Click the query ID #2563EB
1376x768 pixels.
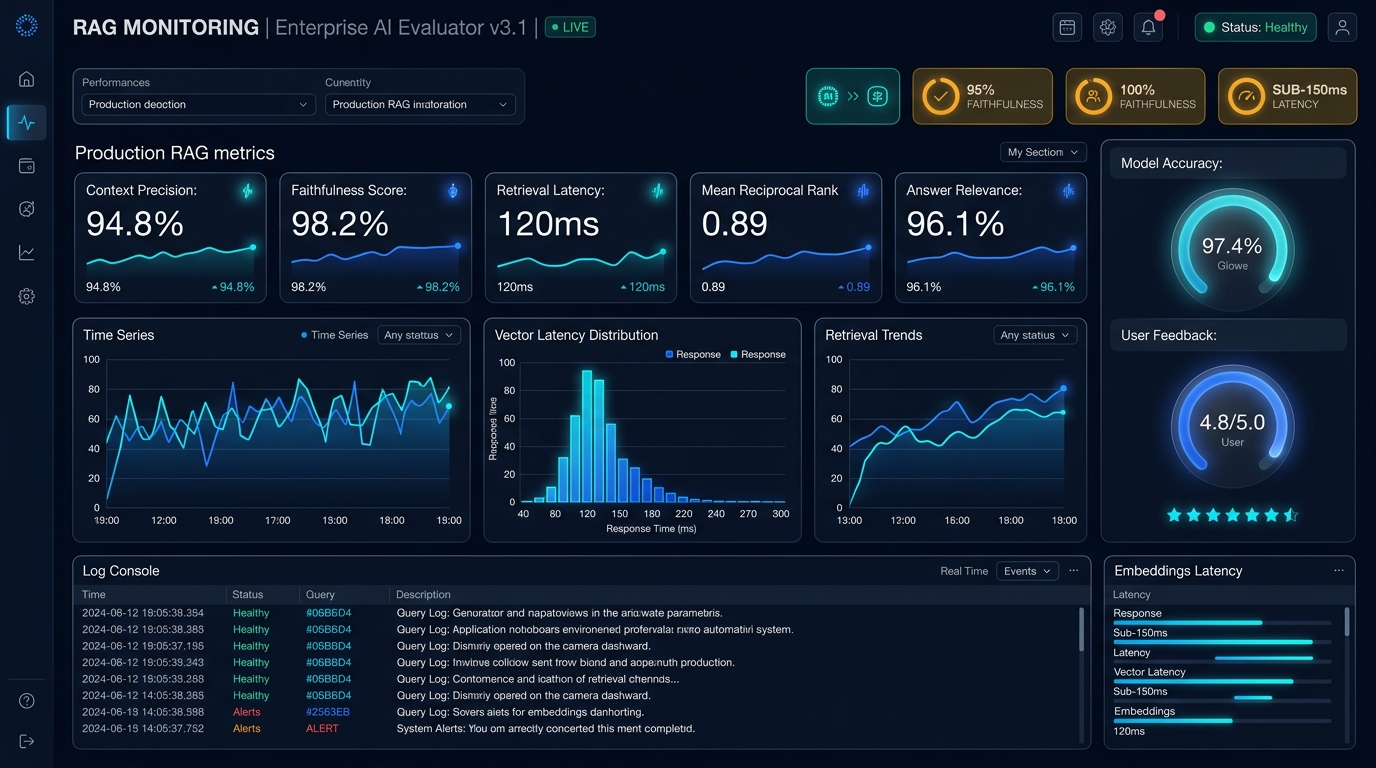point(328,712)
